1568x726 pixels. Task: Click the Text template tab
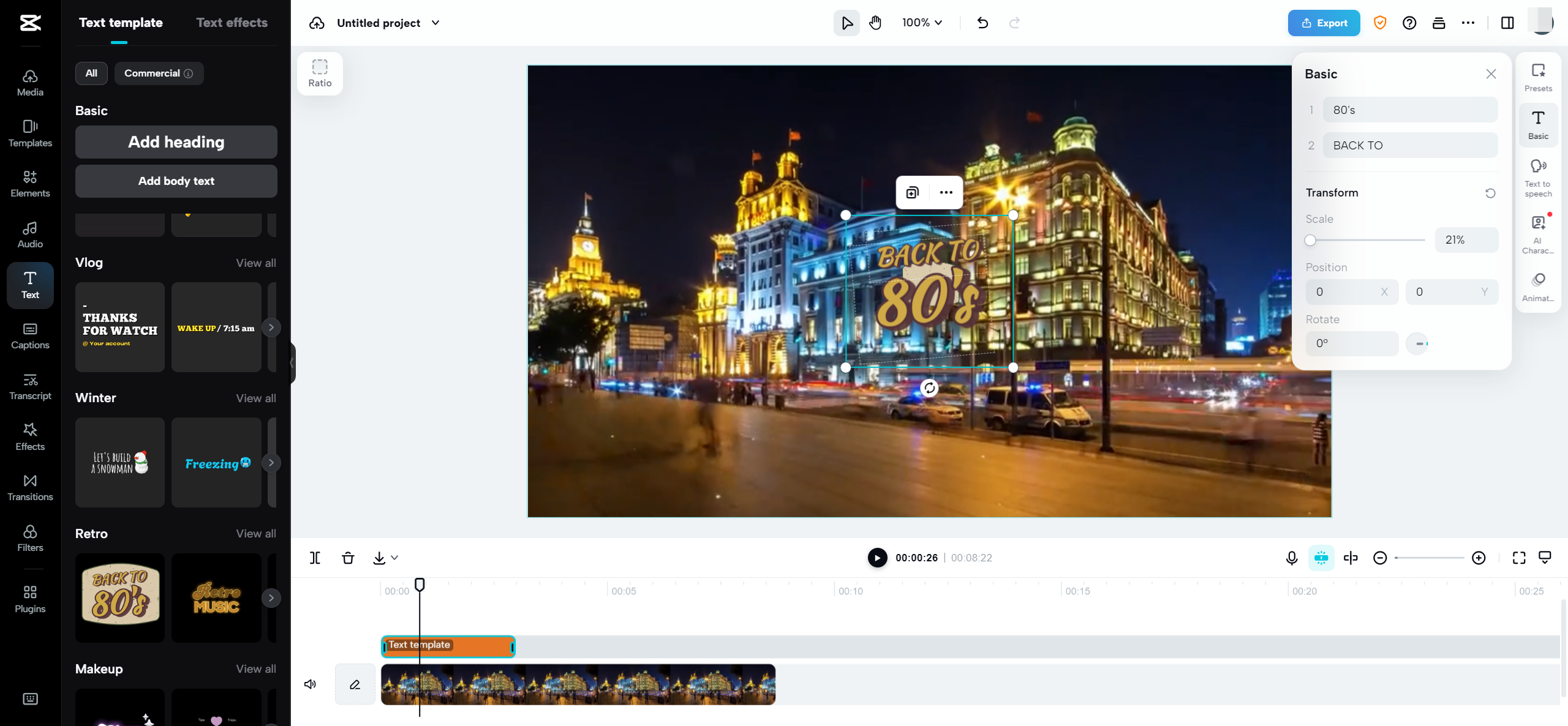point(120,22)
